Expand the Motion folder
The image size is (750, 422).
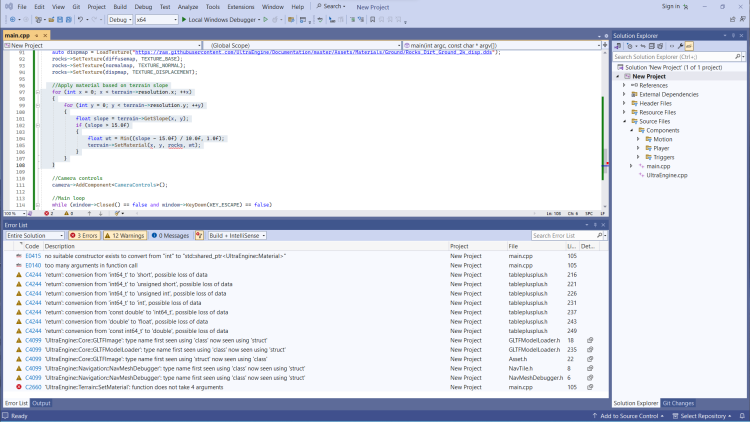click(x=638, y=139)
